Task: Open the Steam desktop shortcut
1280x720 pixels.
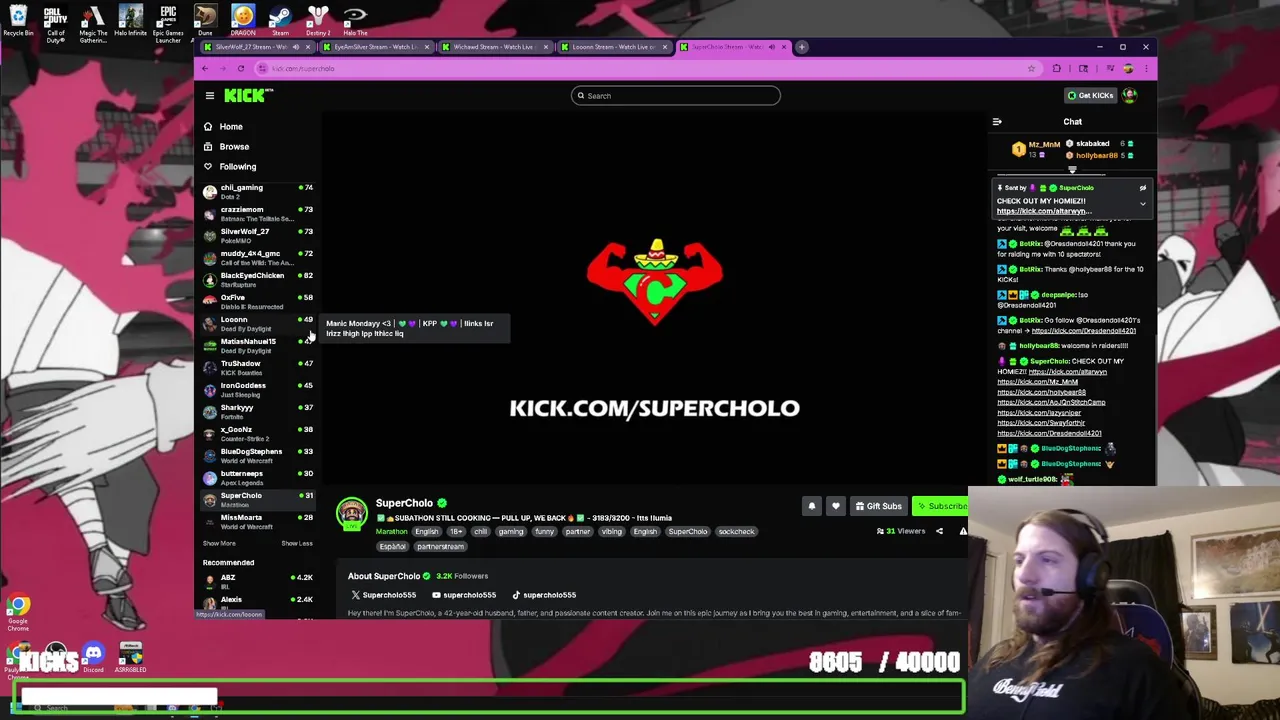Action: click(x=280, y=20)
